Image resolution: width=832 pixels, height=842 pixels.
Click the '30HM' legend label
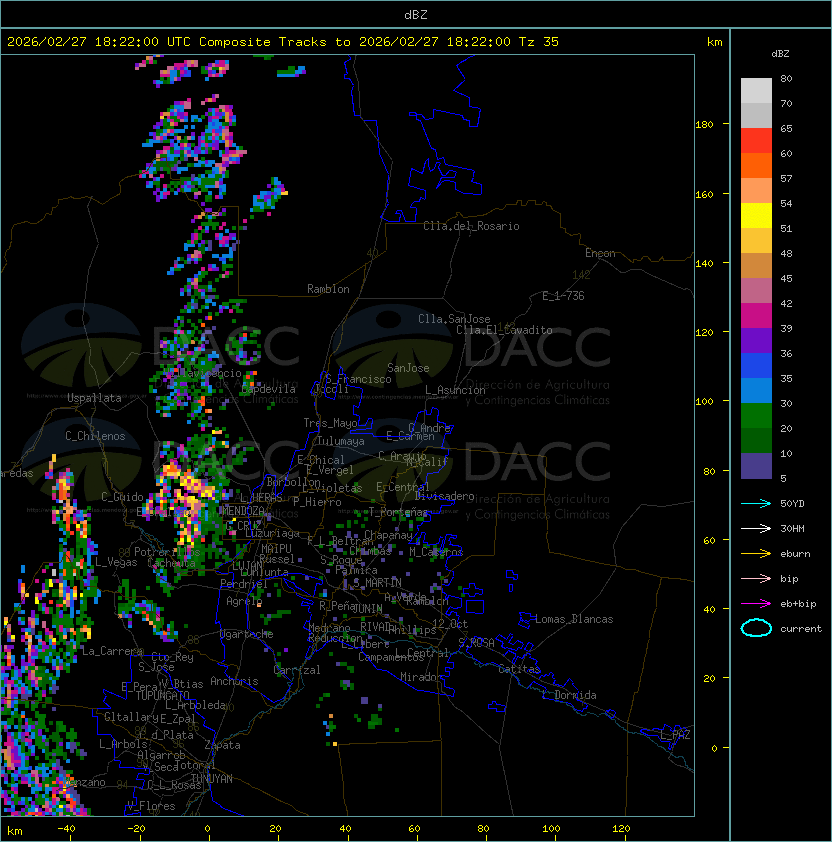point(792,528)
